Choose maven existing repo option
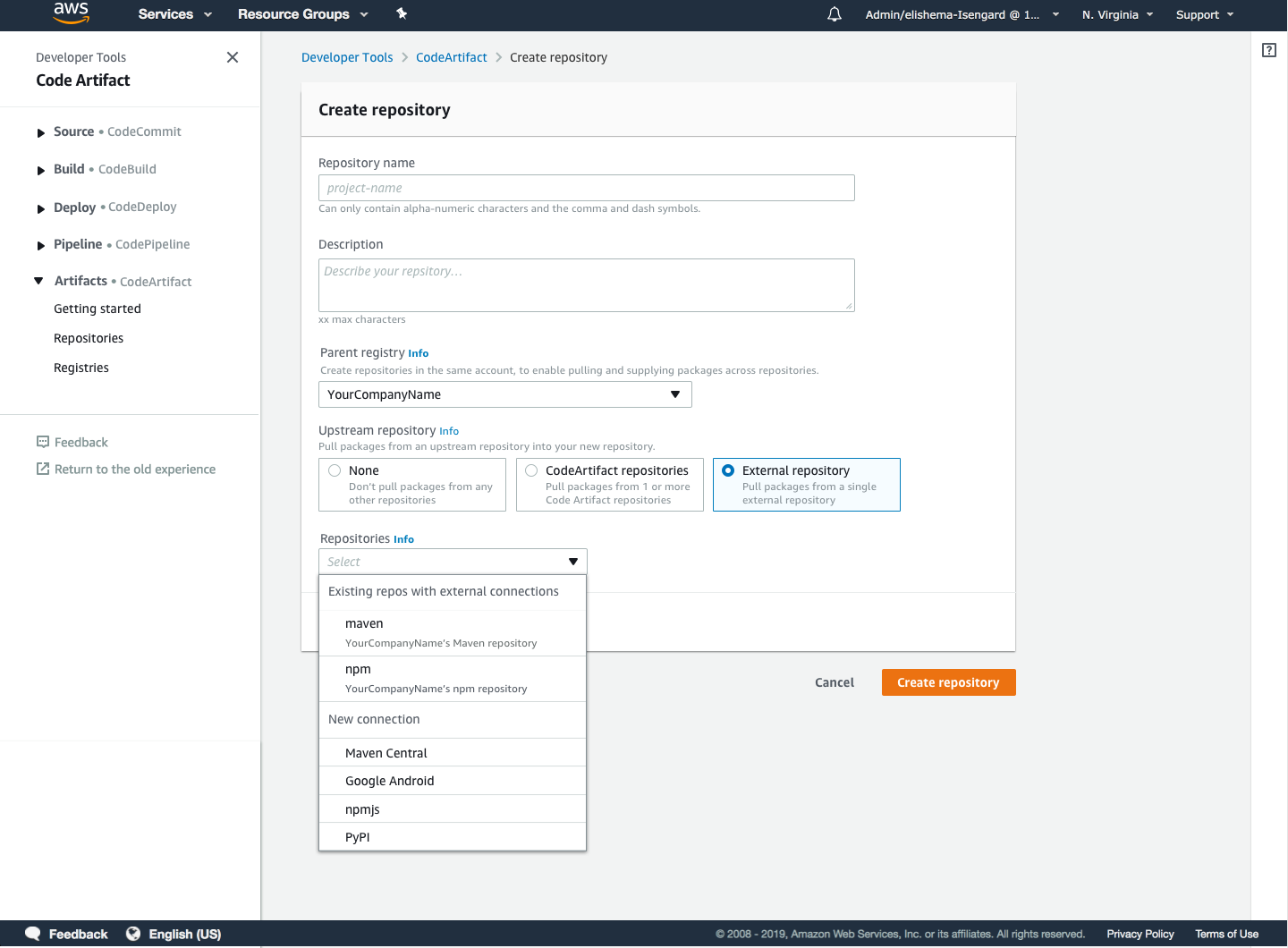1288x948 pixels. coord(453,633)
